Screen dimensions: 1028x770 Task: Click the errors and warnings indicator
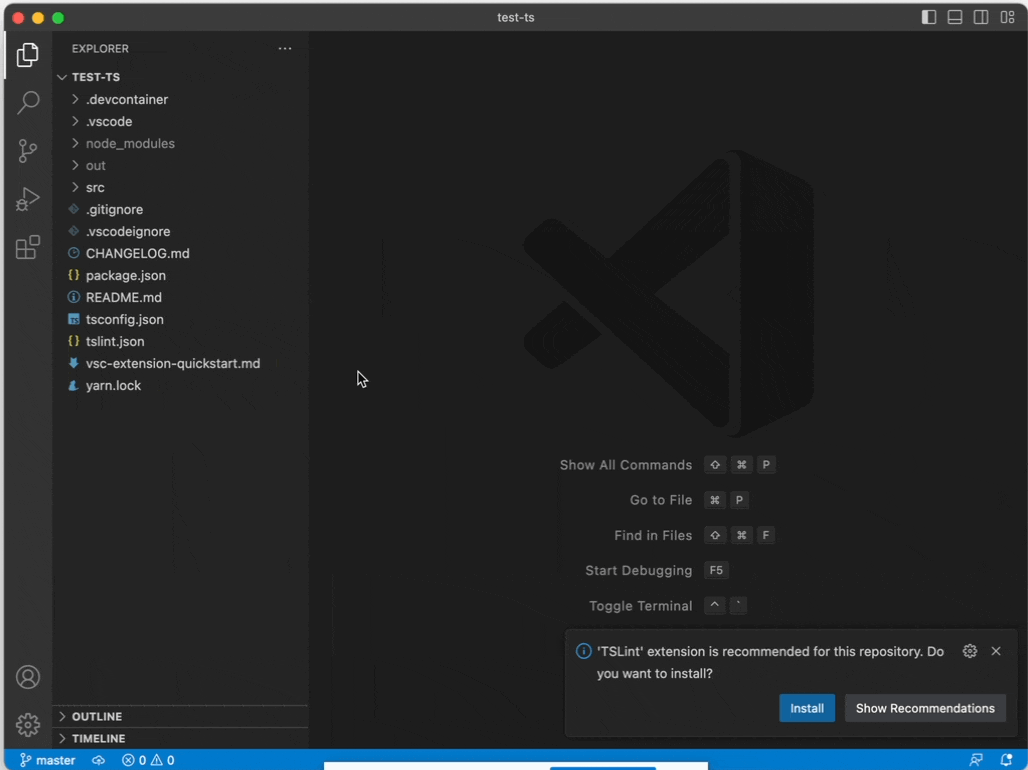tap(146, 760)
